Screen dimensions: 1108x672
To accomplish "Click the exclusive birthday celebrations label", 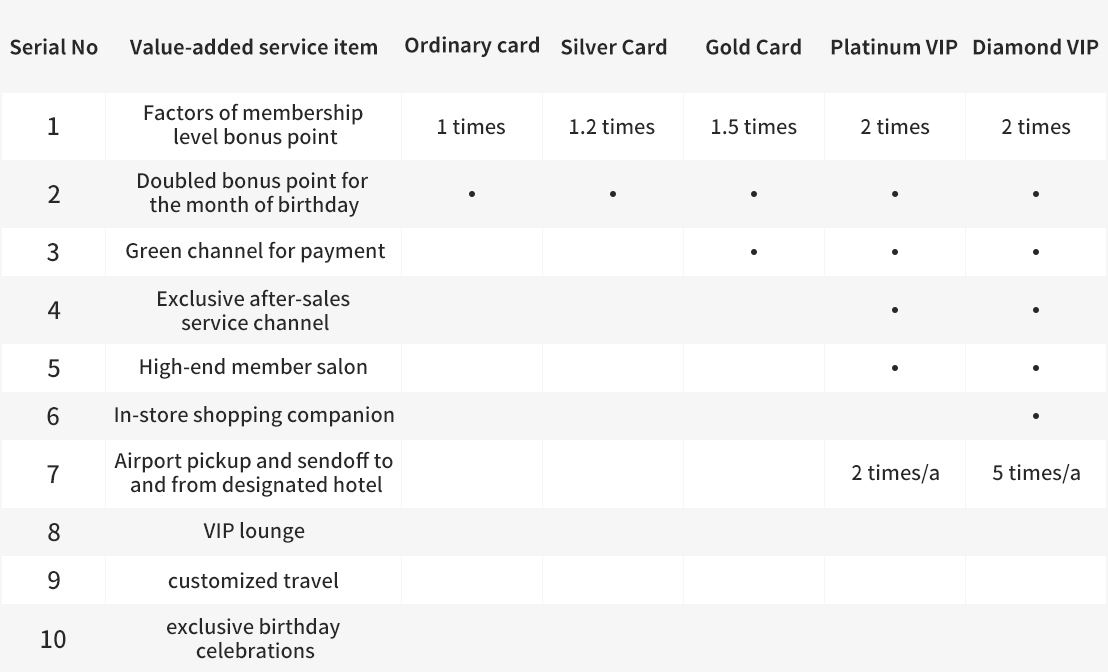I will 254,639.
